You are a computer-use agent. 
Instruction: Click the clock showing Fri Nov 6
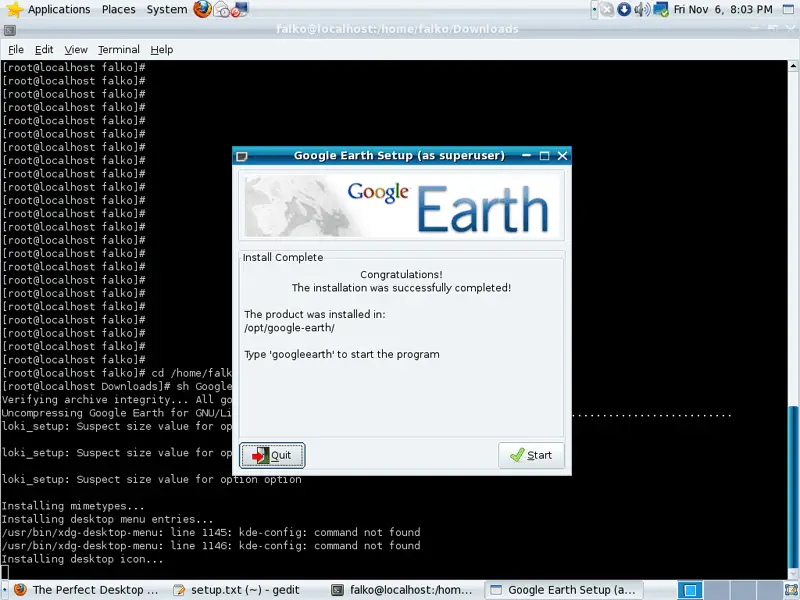(x=723, y=9)
